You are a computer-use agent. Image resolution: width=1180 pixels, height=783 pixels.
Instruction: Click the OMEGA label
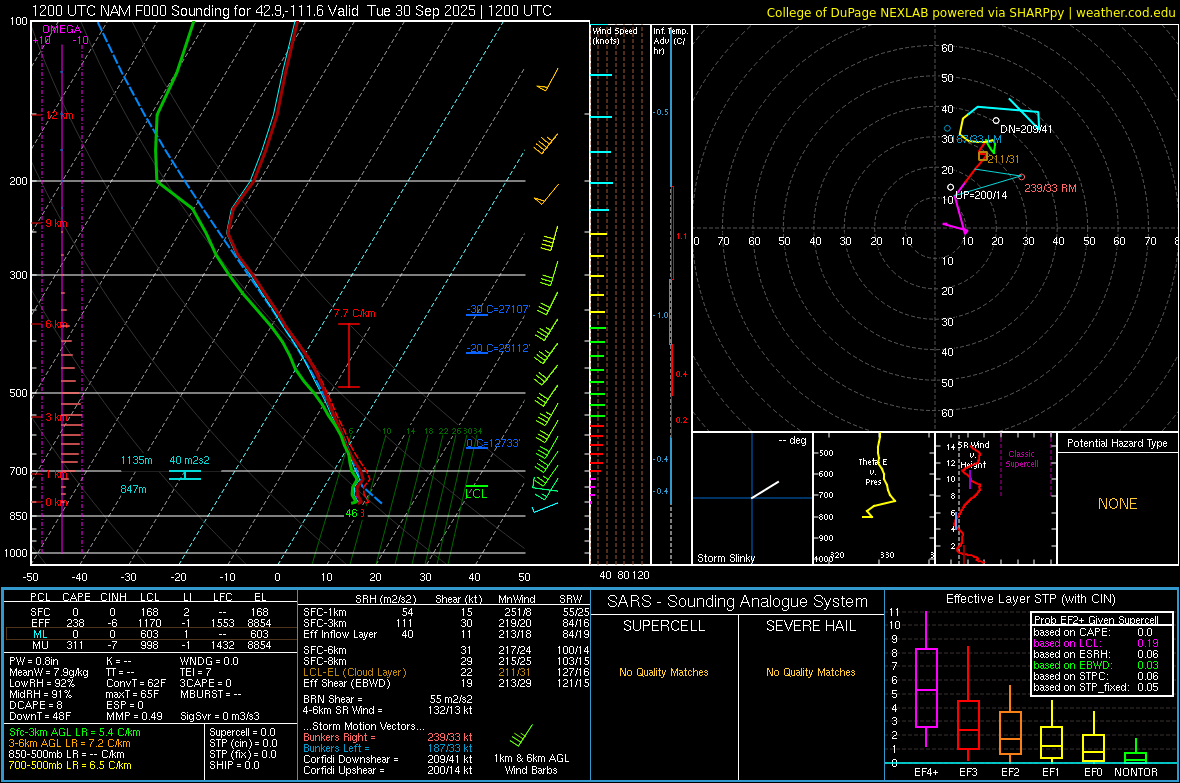point(62,29)
